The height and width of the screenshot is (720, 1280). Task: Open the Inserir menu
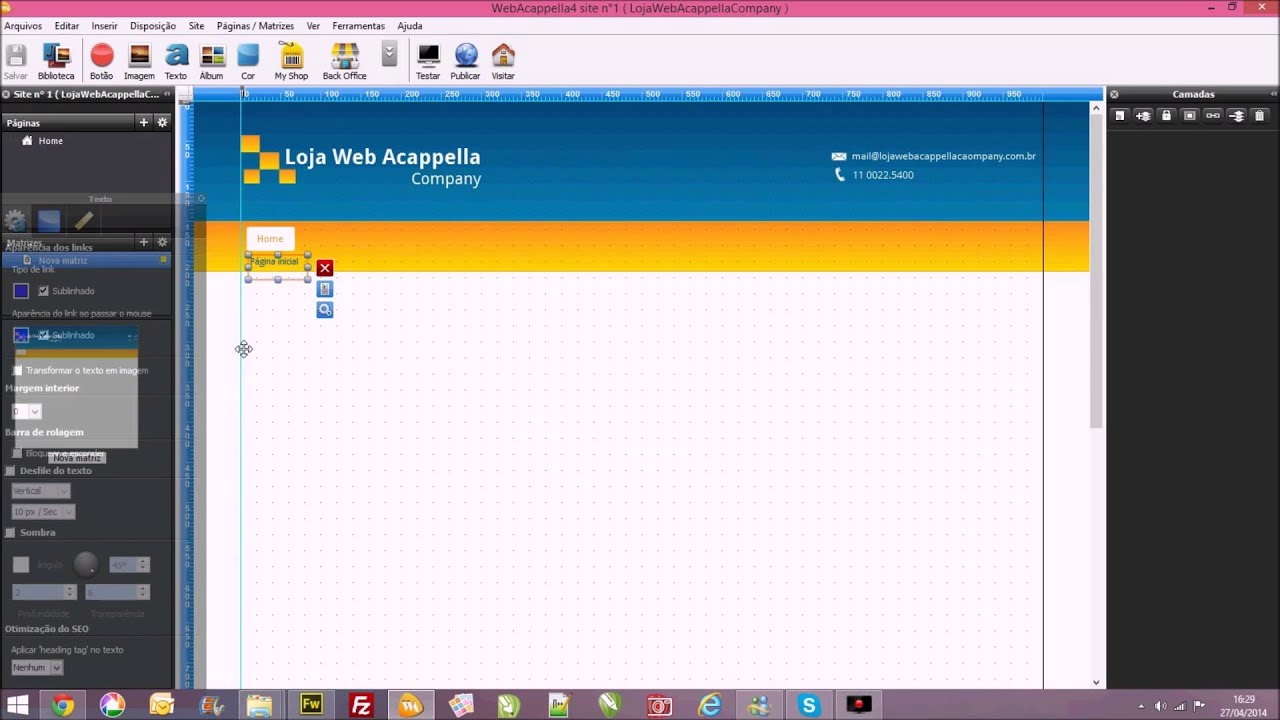pyautogui.click(x=104, y=26)
